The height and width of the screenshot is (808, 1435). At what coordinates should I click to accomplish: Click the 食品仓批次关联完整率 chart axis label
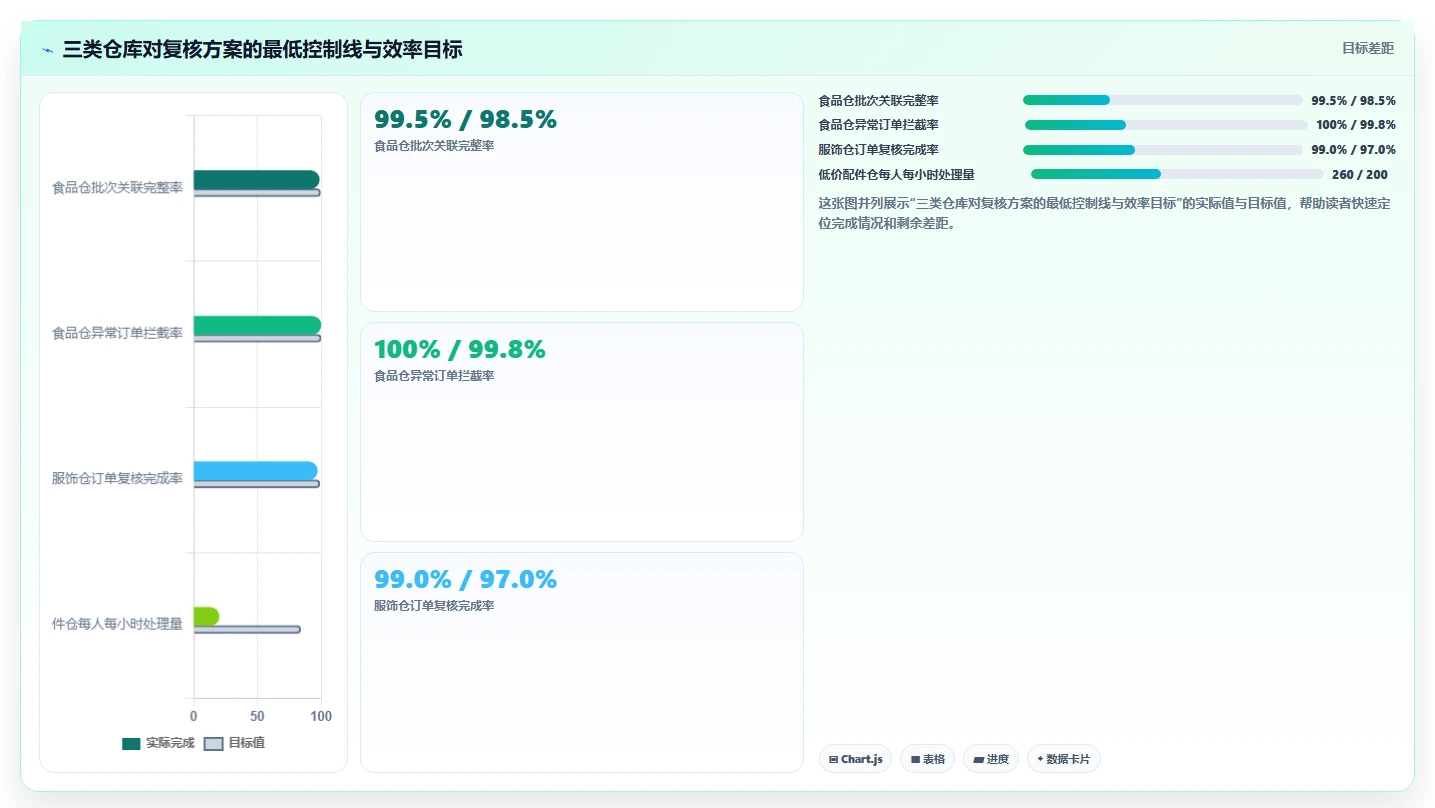117,187
